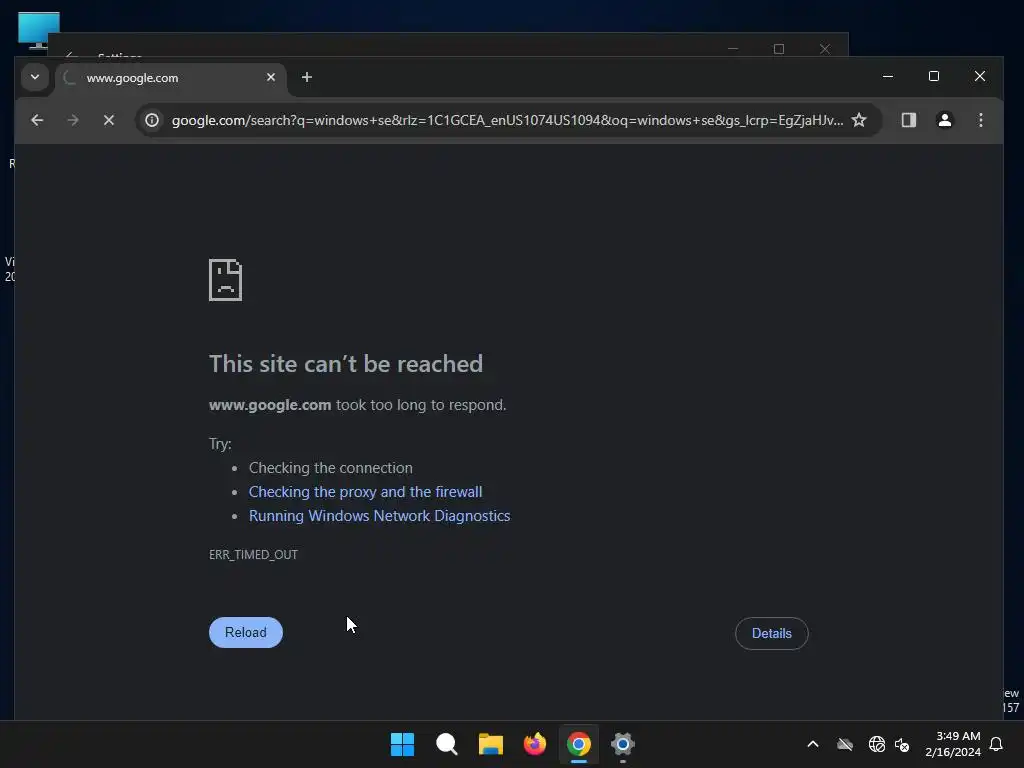Click the forward navigation arrow in Chrome
Viewport: 1024px width, 768px height.
tap(73, 120)
